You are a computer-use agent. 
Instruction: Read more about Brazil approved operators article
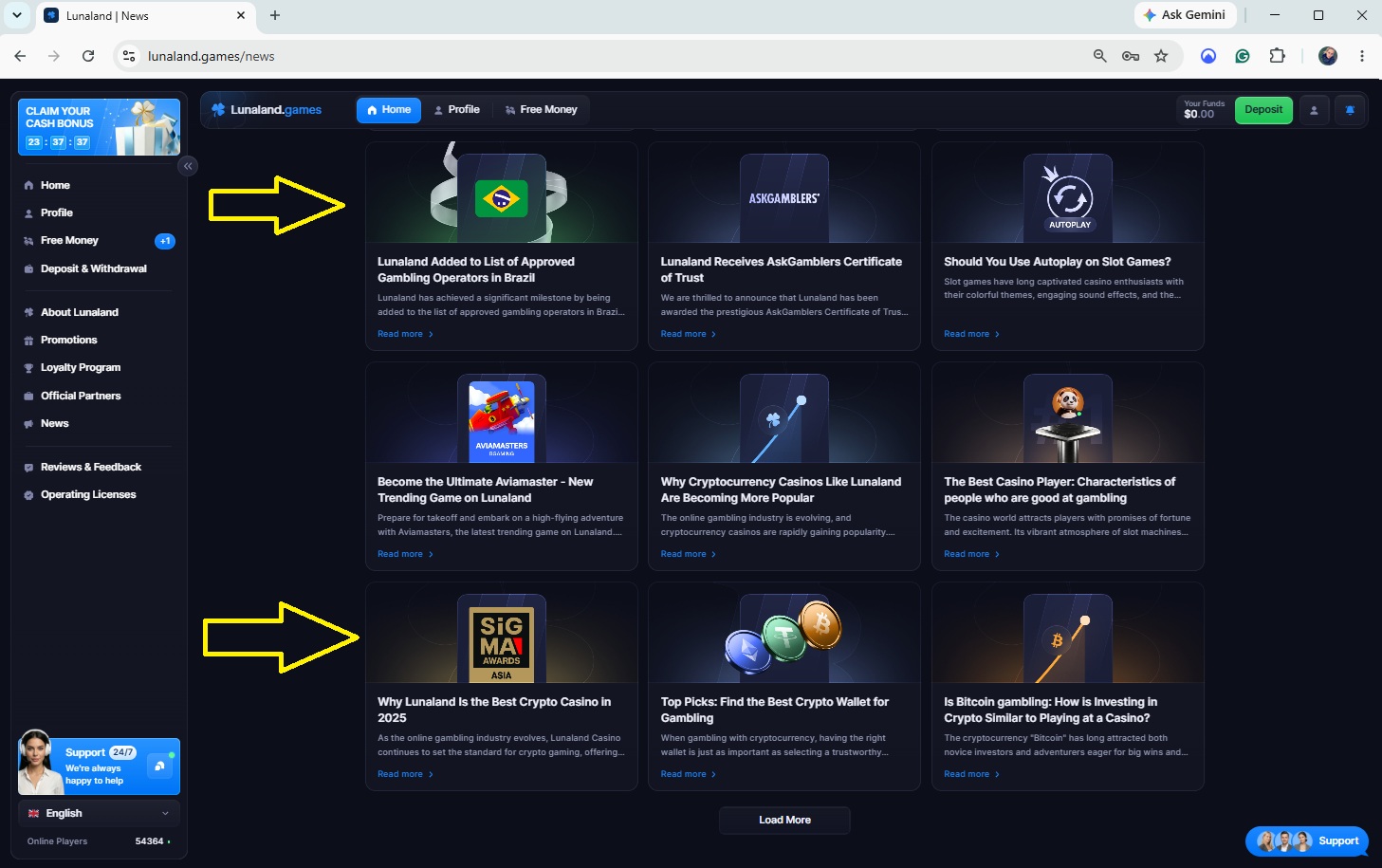(x=405, y=334)
